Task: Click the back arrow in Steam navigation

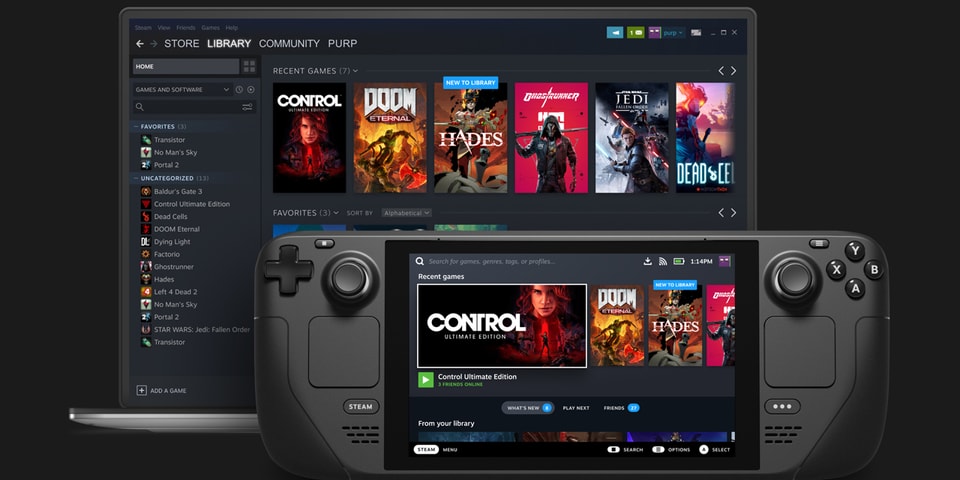Action: coord(140,44)
